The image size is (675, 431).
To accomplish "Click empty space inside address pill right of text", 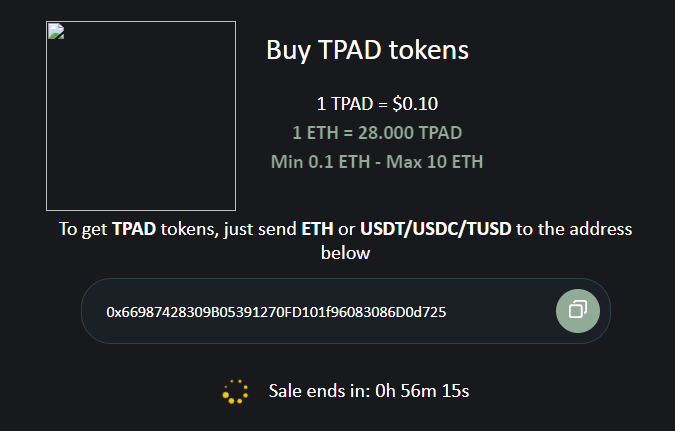I will 499,312.
